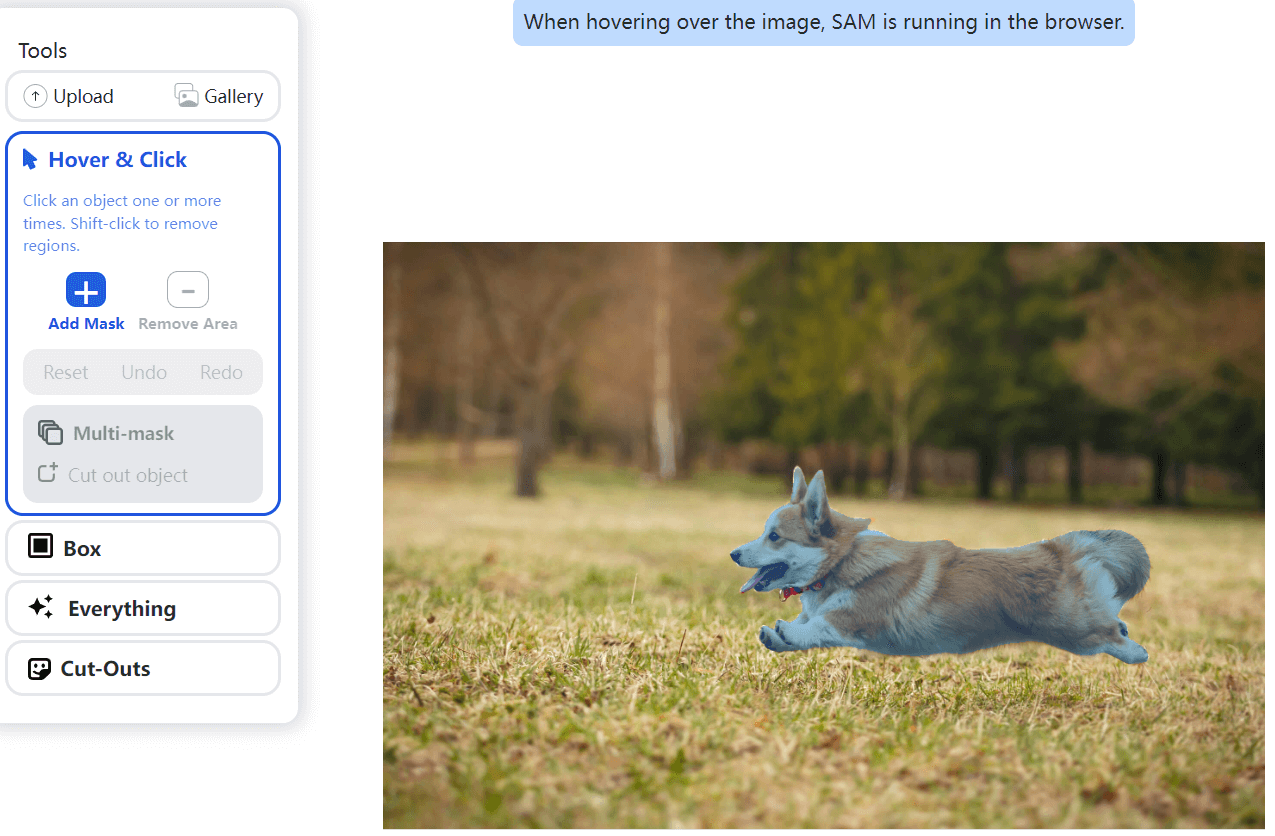The image size is (1275, 836).
Task: Click the Cut out object label
Action: pyautogui.click(x=128, y=476)
